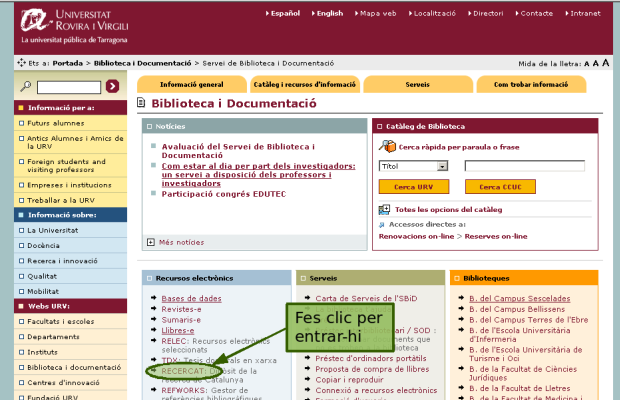Open B. del Campus Terres de l'Ebre
This screenshot has width=620, height=400.
coord(529,320)
